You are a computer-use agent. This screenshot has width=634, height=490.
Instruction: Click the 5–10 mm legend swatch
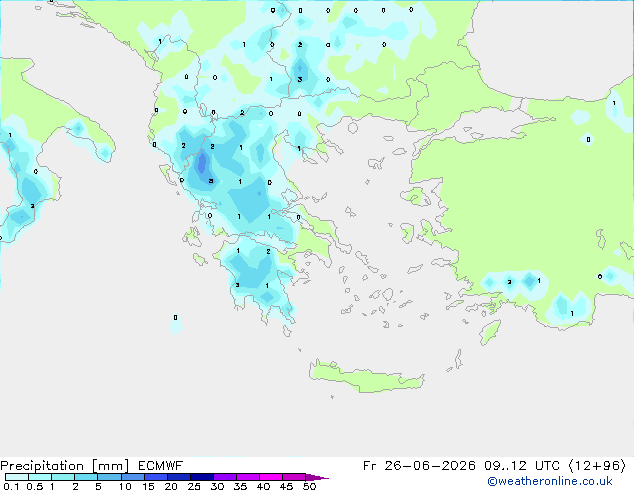109,477
